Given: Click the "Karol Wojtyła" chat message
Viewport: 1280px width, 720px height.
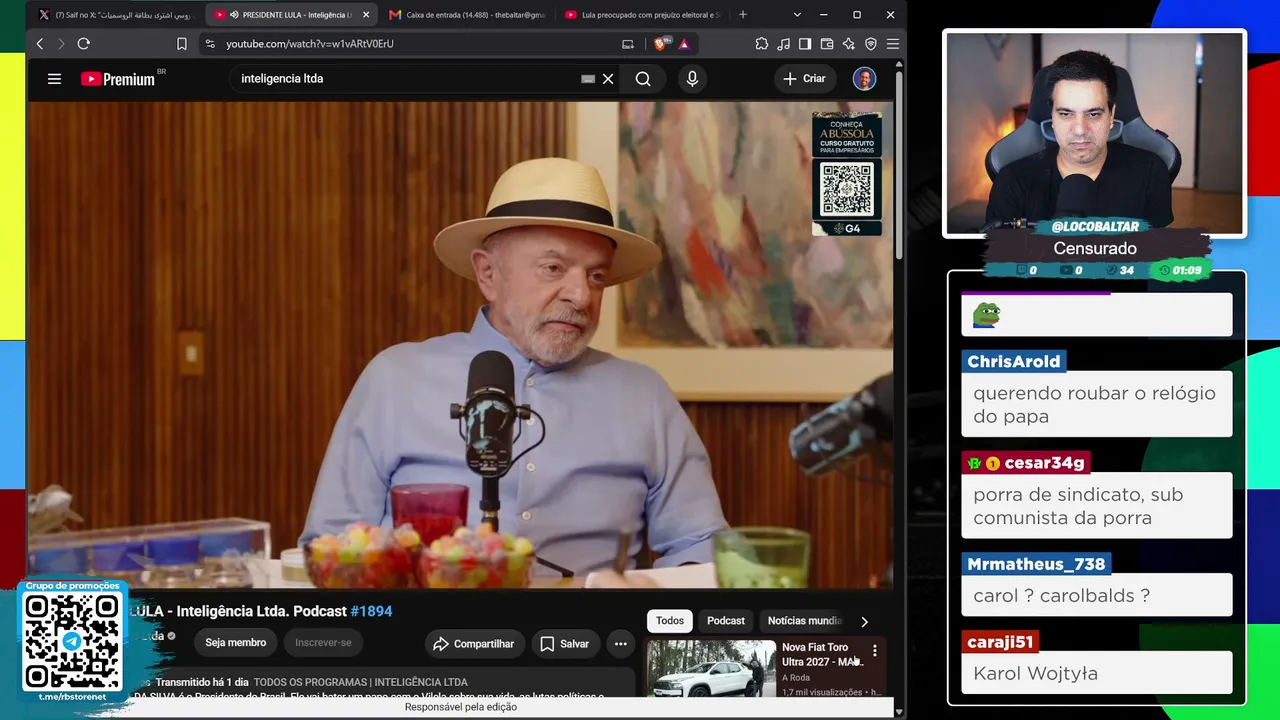Looking at the screenshot, I should coord(1036,673).
